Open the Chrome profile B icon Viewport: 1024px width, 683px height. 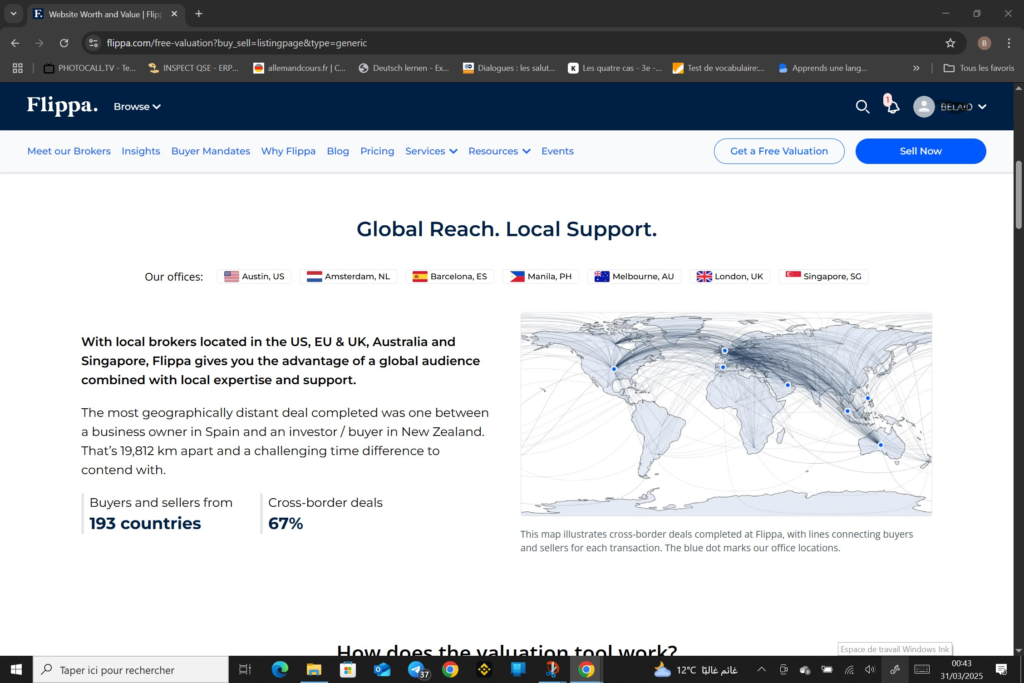pos(984,43)
